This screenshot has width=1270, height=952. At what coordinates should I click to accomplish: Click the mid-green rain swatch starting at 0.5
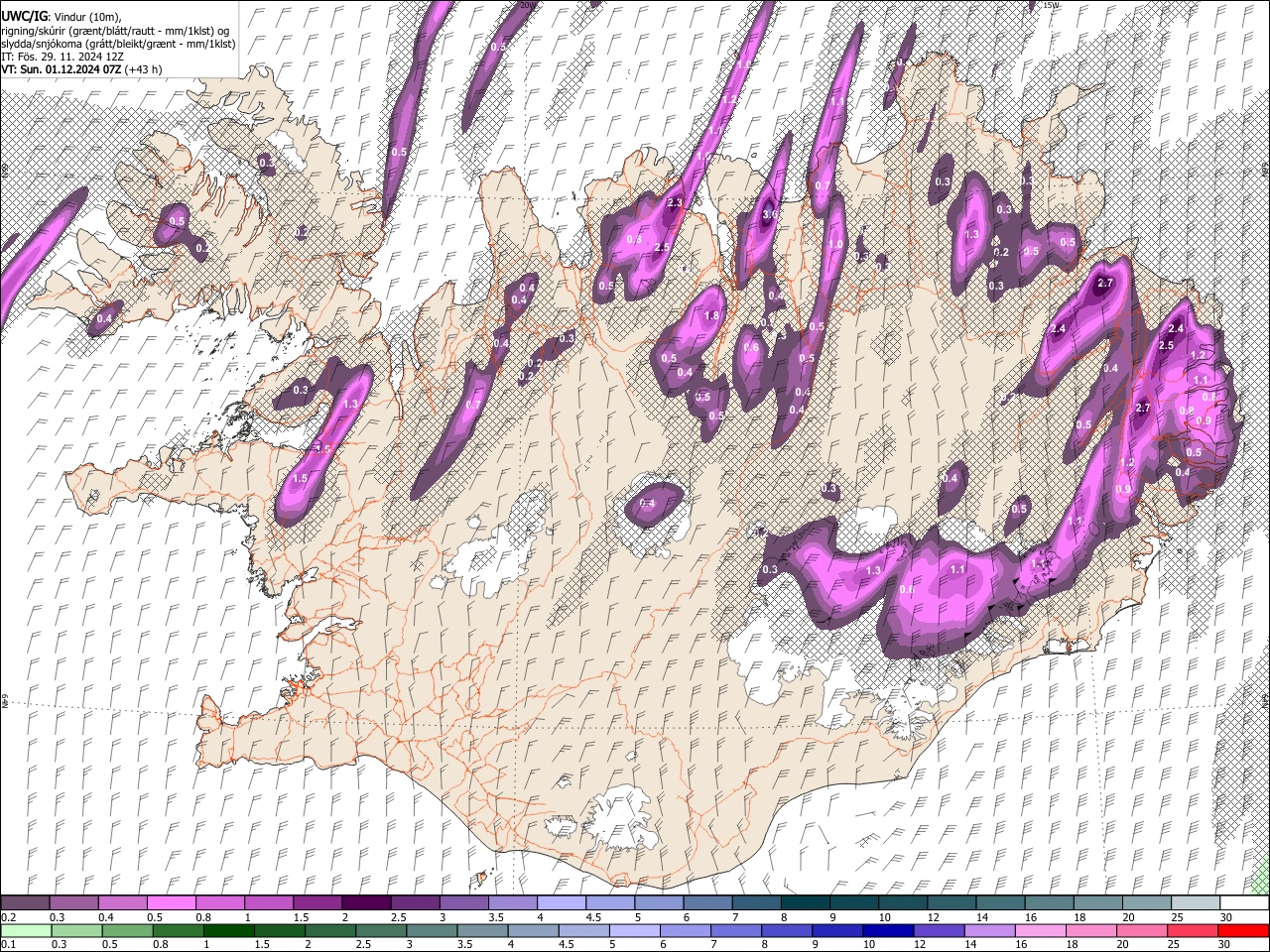[x=127, y=930]
